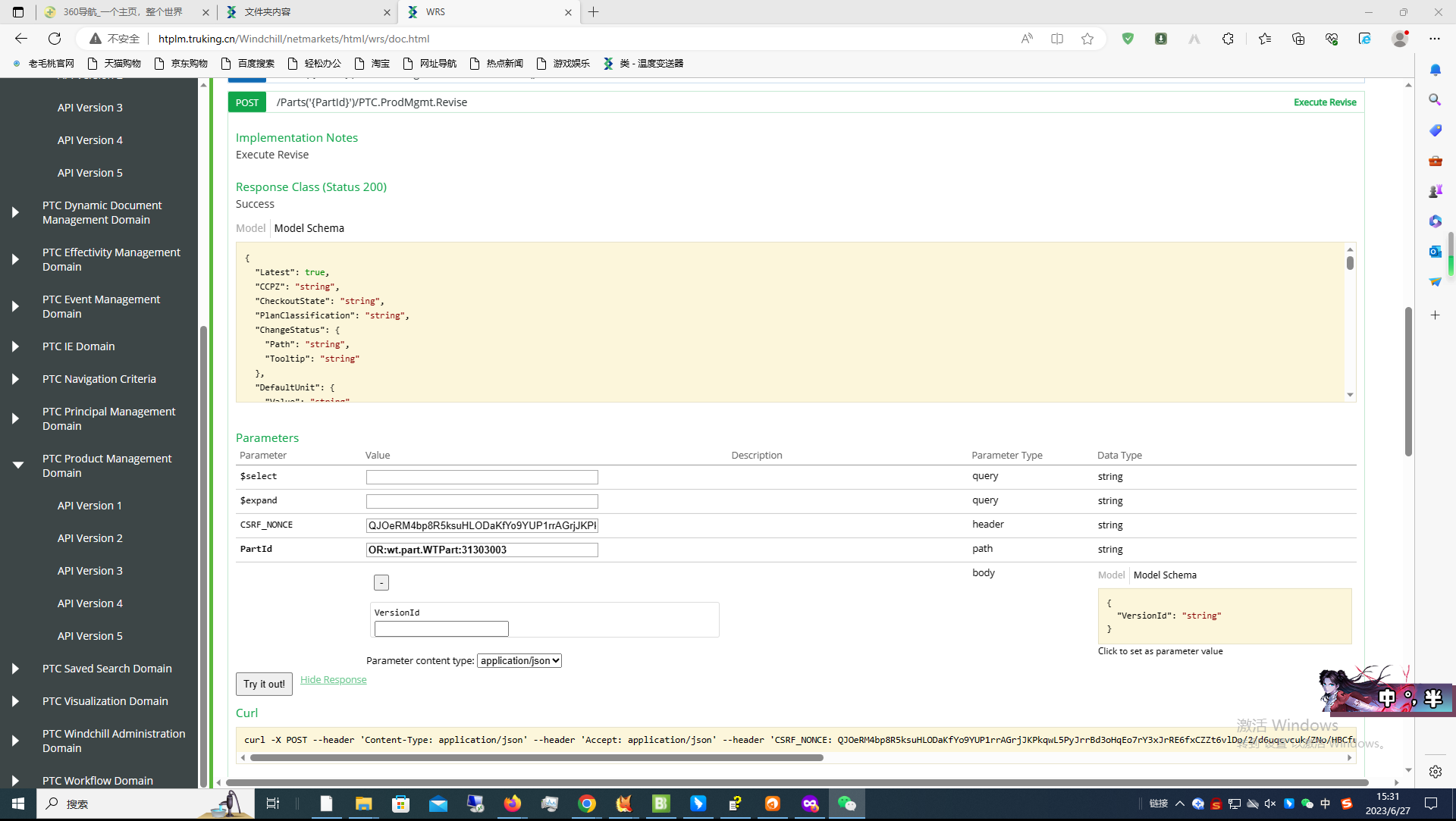Open Firefox from the taskbar
This screenshot has width=1456, height=821.
pyautogui.click(x=513, y=804)
